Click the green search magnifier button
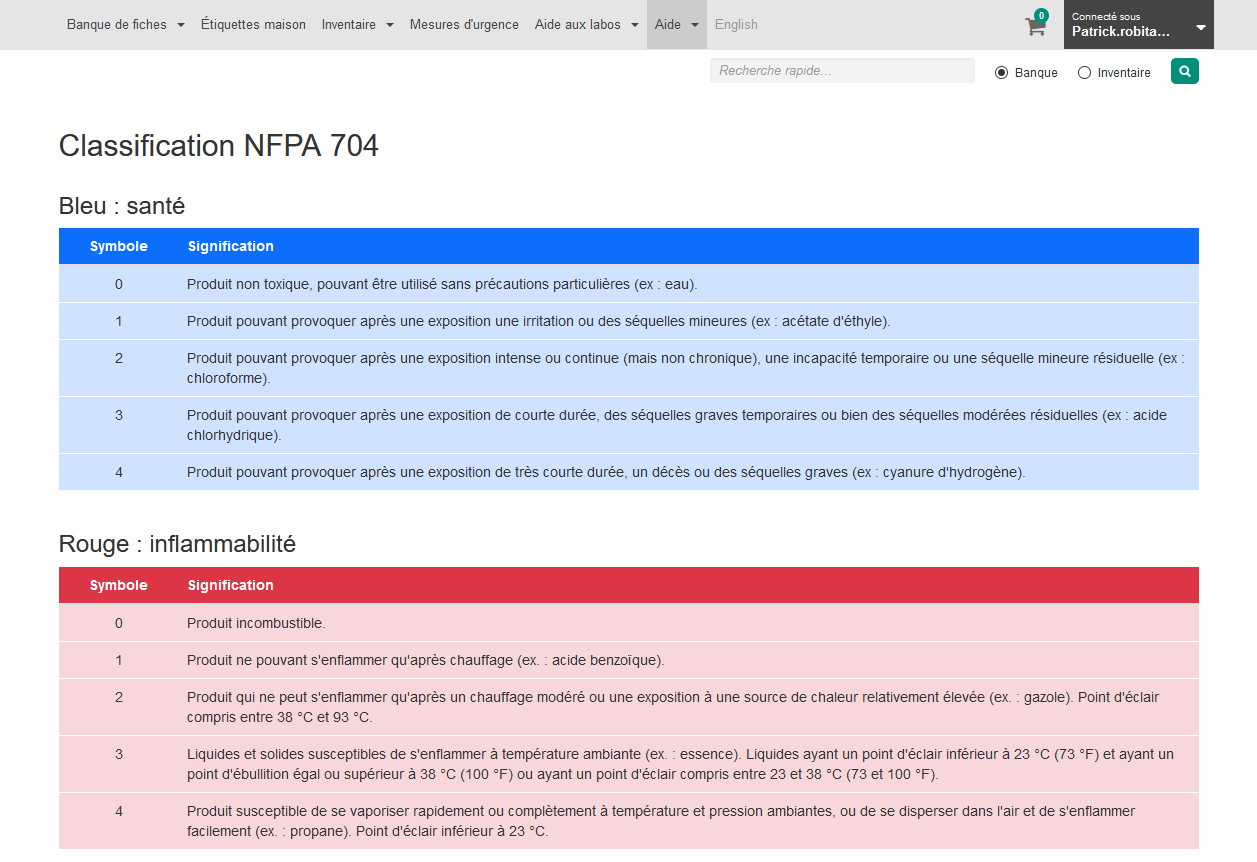This screenshot has height=862, width=1257. point(1184,71)
